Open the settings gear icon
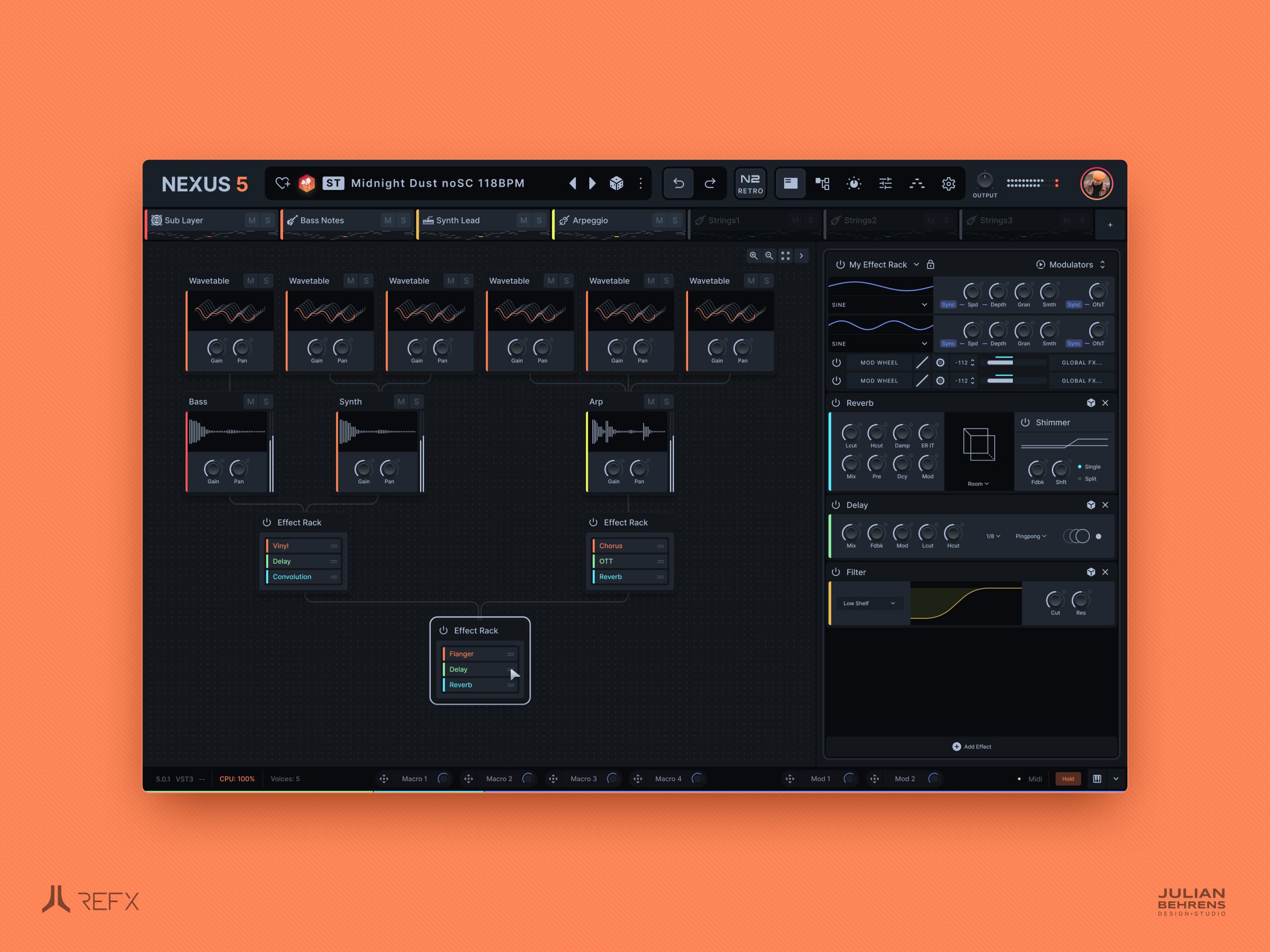 (x=948, y=184)
